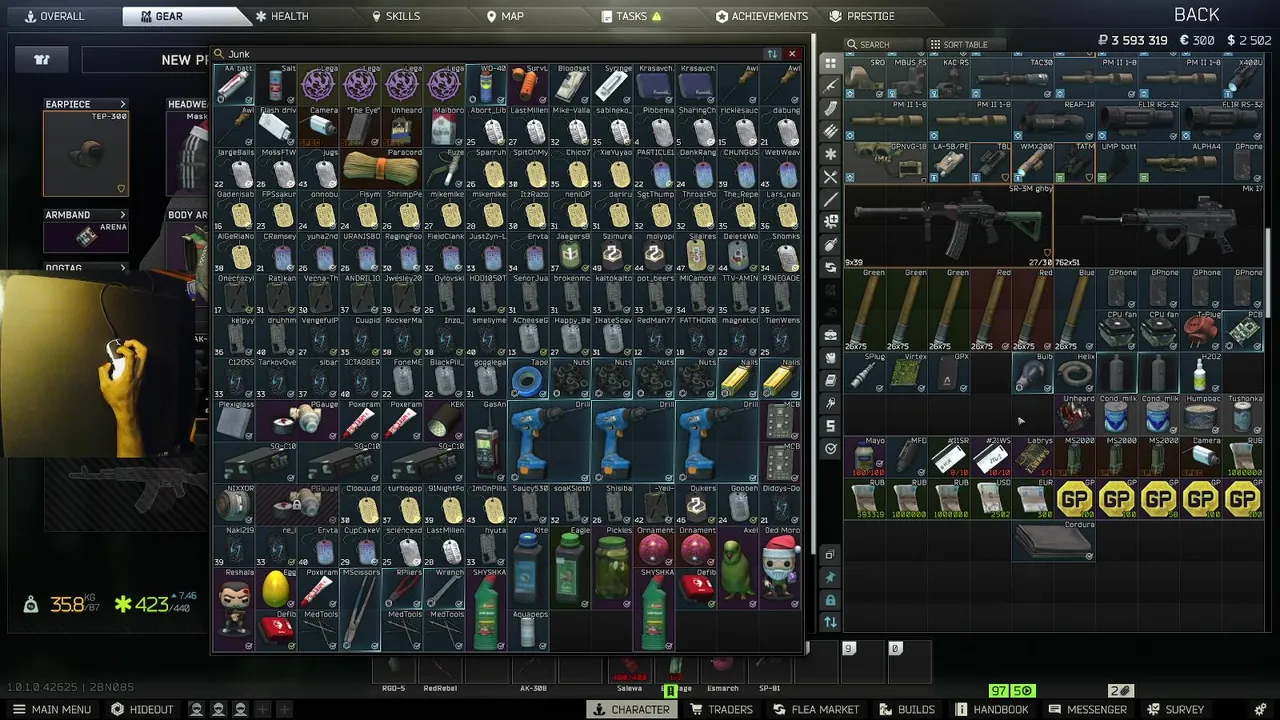This screenshot has width=1280, height=720.
Task: Toggle the stash lock icon
Action: (x=830, y=600)
